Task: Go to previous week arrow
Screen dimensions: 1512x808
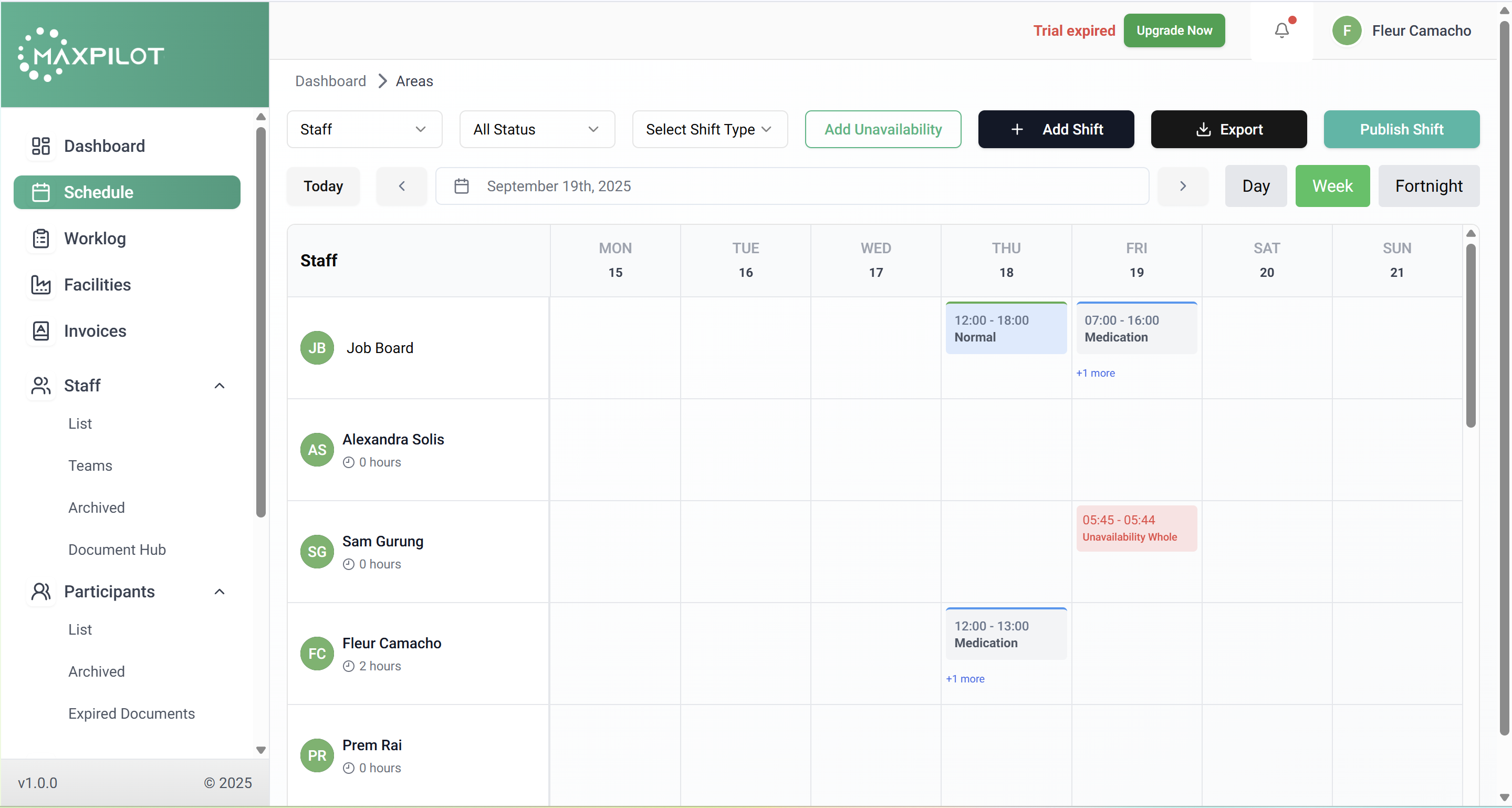Action: click(x=401, y=186)
